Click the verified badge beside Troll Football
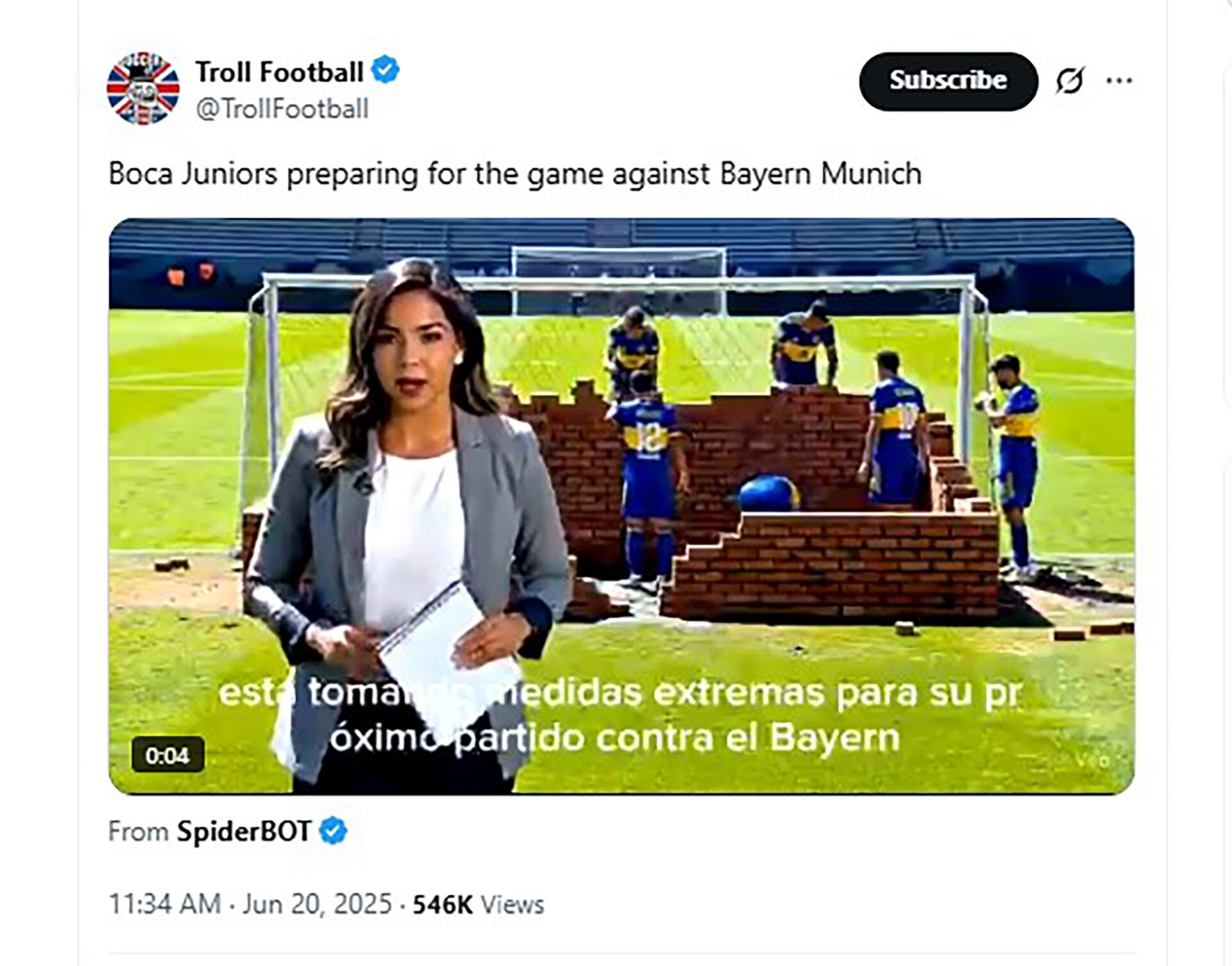Viewport: 1232px width, 966px height. tap(386, 70)
